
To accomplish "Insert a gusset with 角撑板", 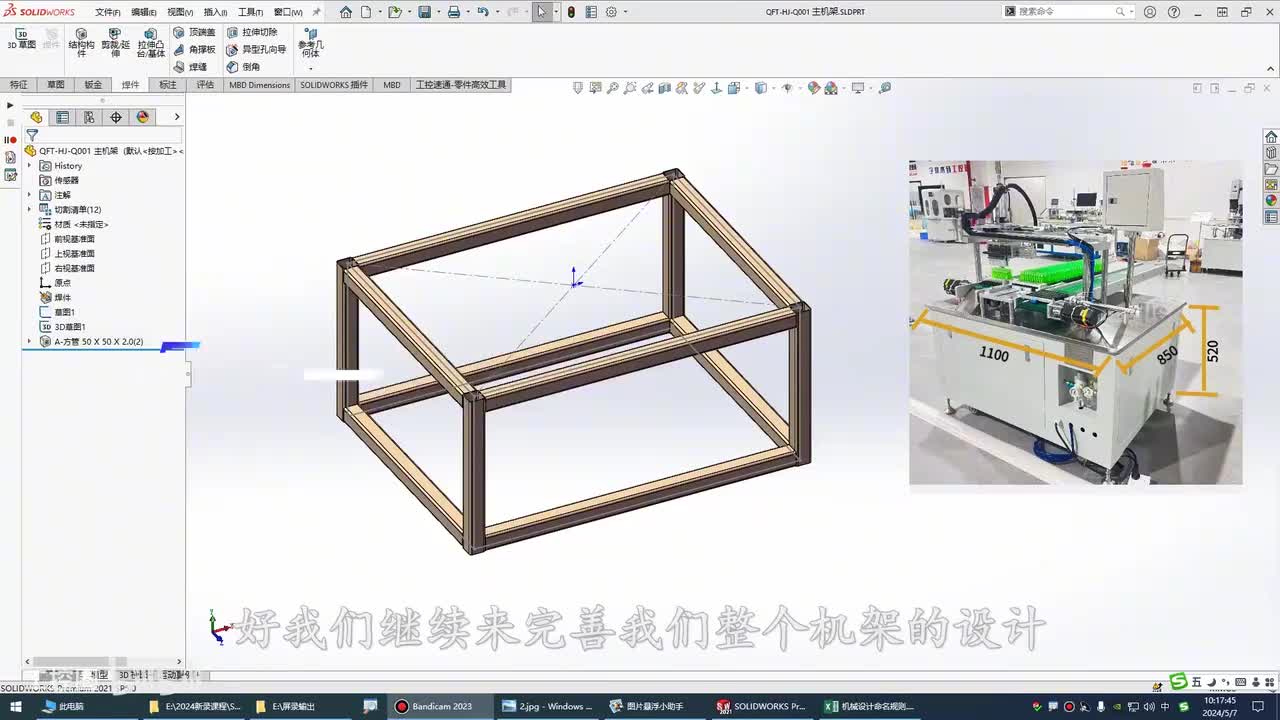I will point(194,50).
